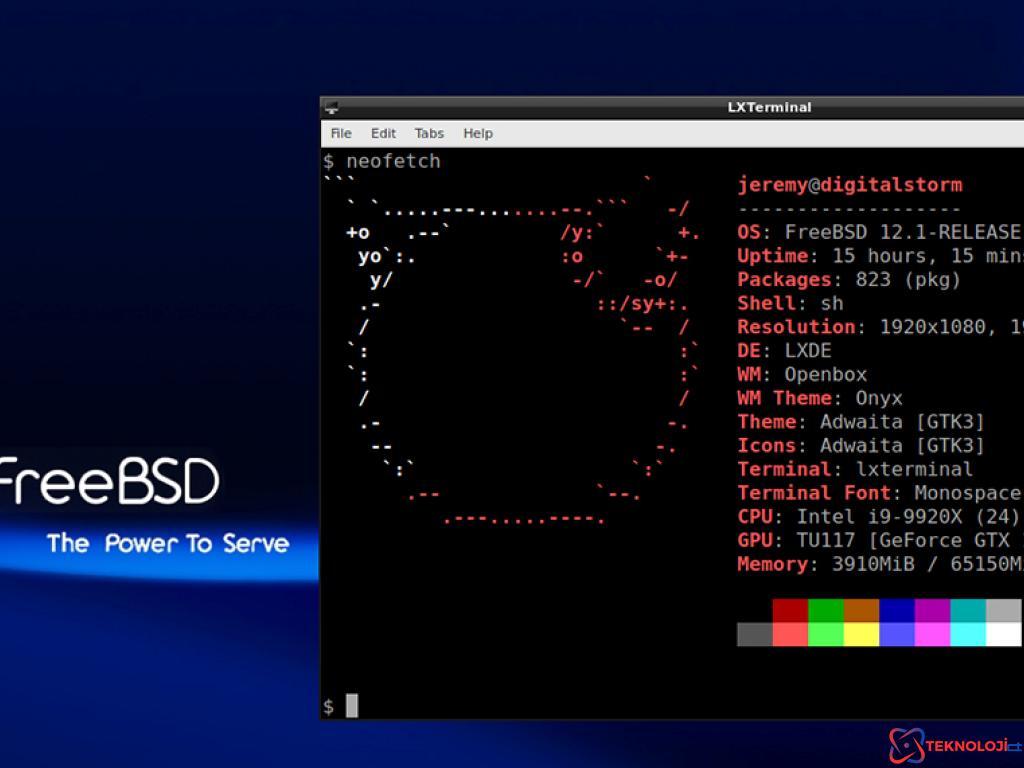Click the yellow color swatch

coord(861,634)
